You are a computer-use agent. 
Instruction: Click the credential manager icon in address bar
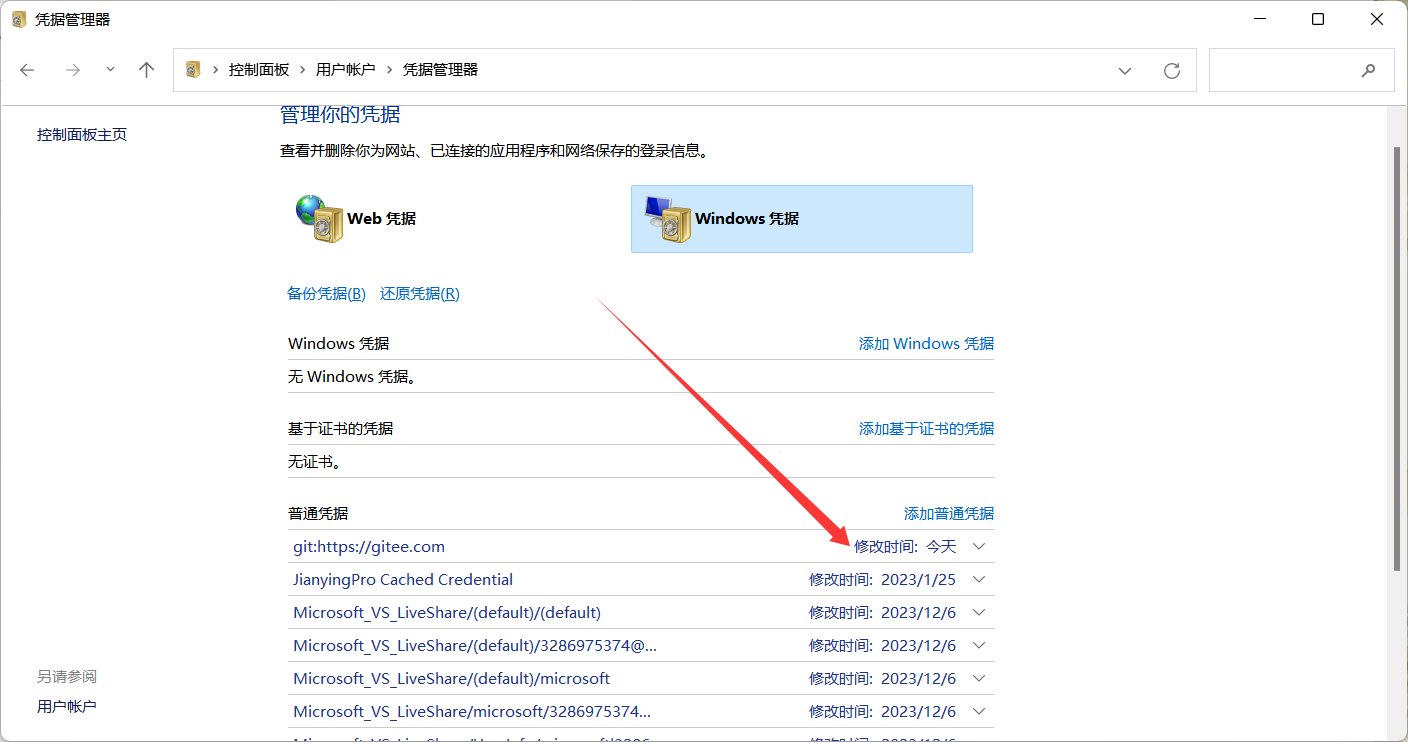(x=194, y=70)
